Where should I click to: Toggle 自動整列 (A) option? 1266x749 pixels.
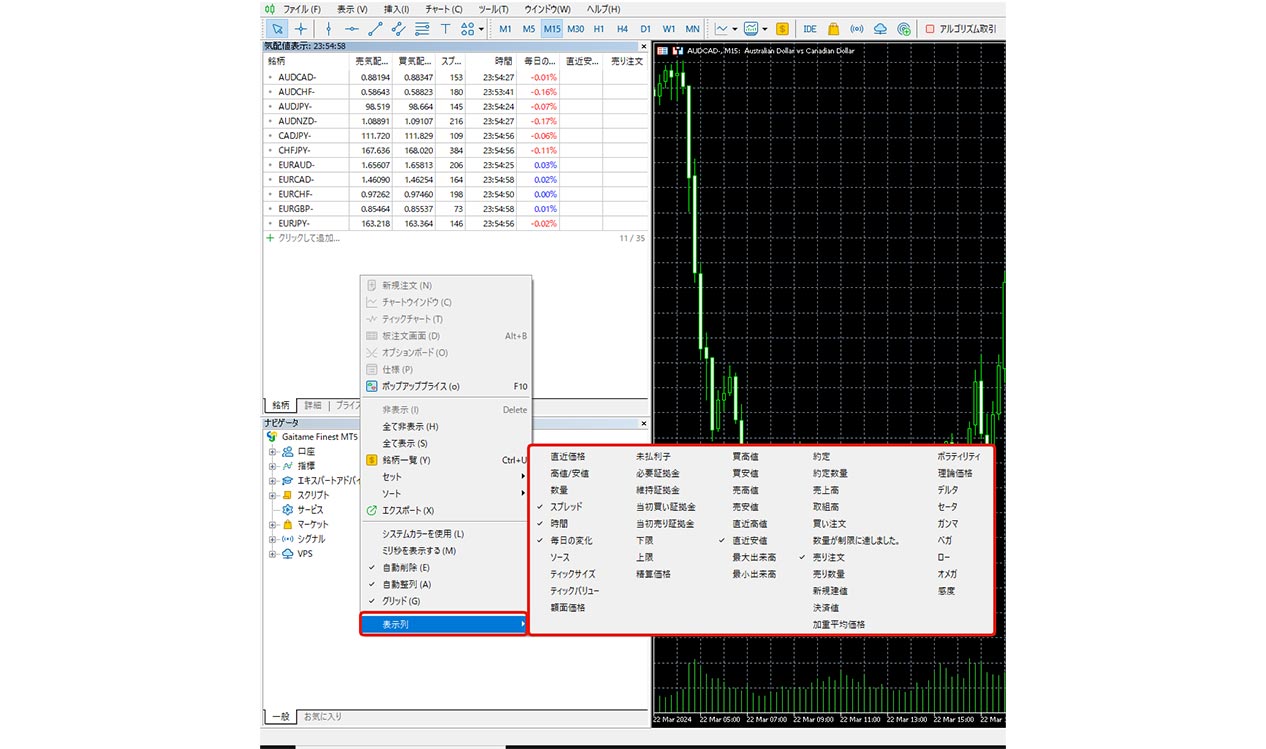coord(446,584)
